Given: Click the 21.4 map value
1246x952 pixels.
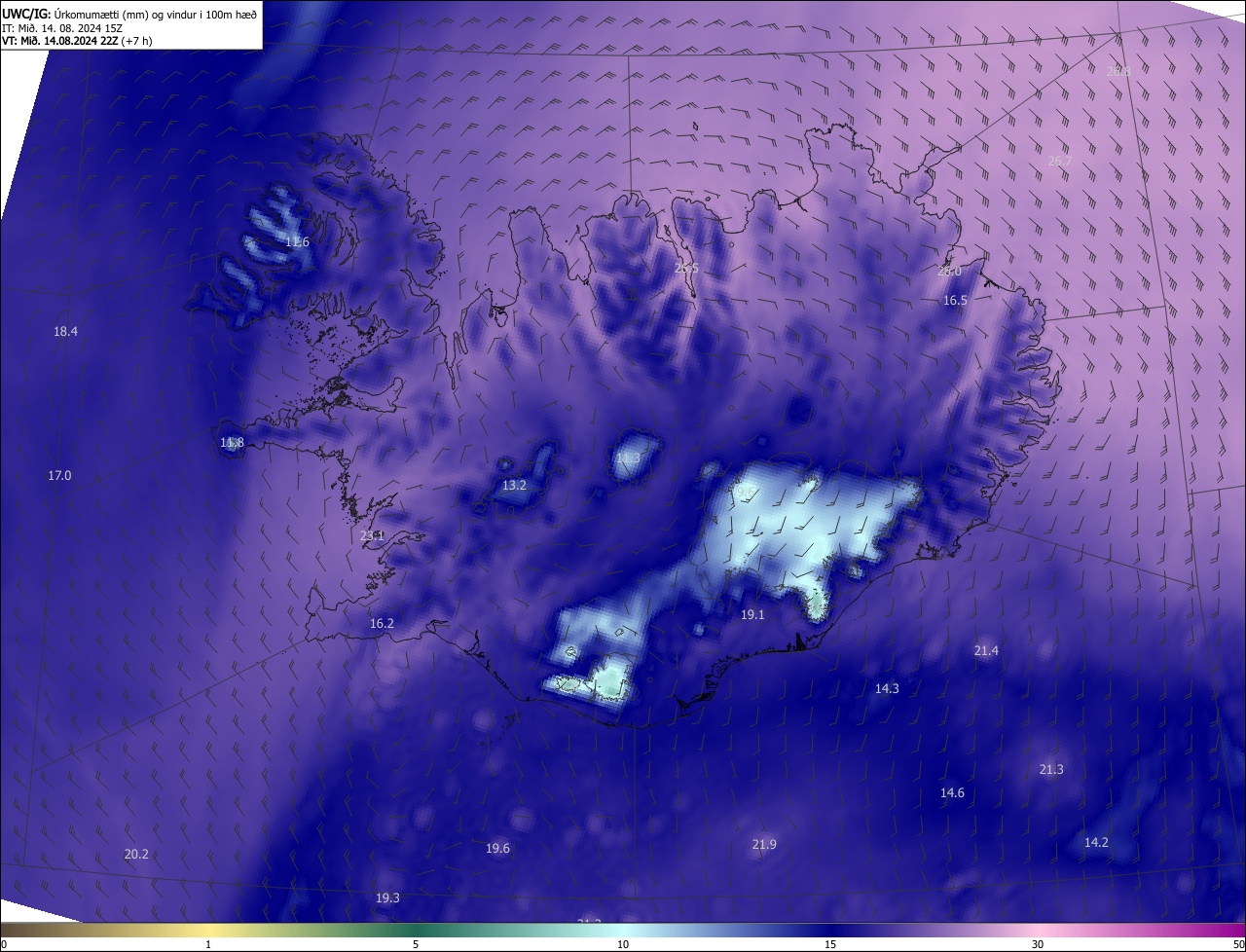Looking at the screenshot, I should coord(986,651).
